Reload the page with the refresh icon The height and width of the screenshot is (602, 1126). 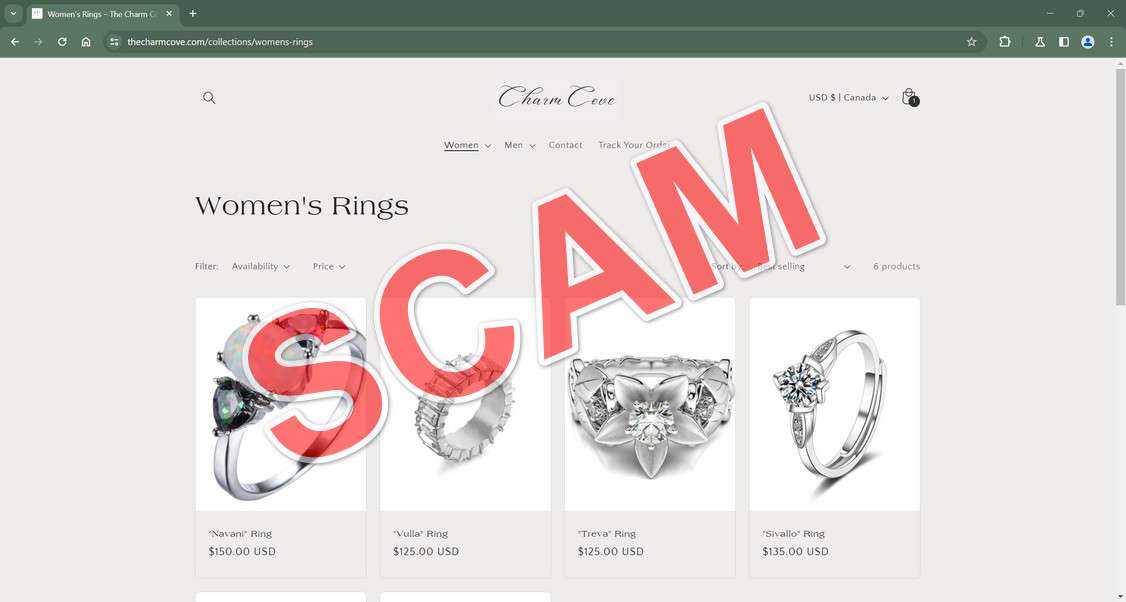[x=62, y=42]
